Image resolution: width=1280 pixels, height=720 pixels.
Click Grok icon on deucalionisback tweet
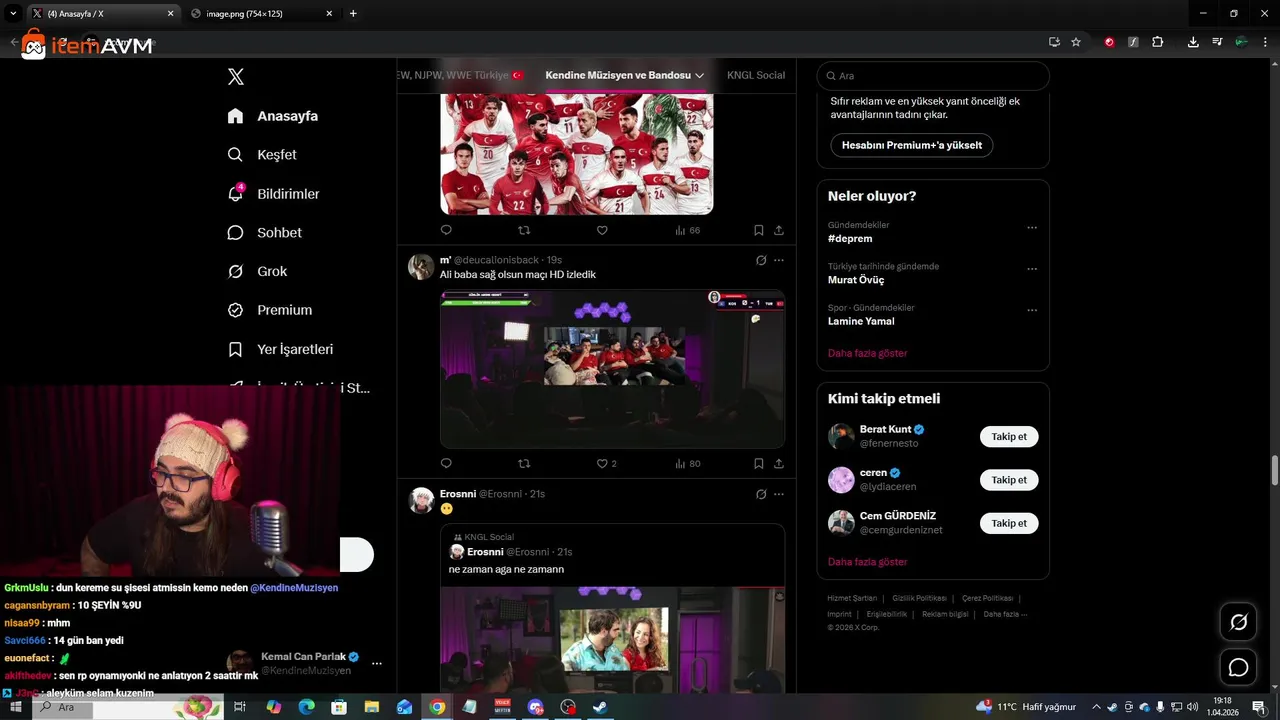[761, 260]
